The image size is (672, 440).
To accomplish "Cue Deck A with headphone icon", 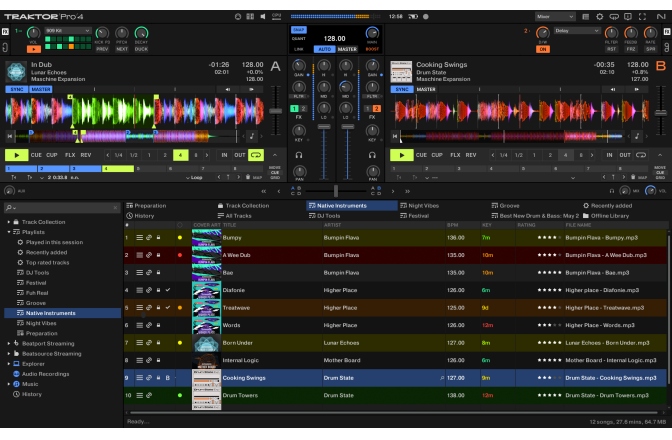I will [299, 155].
